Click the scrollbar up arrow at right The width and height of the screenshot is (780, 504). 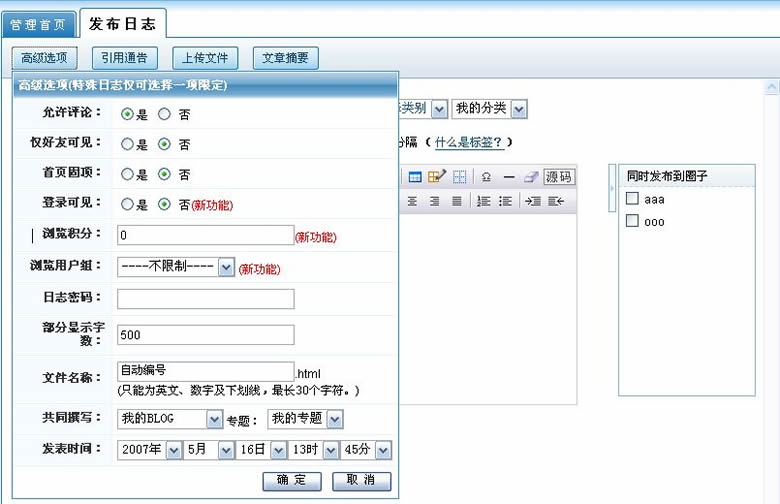coord(772,88)
